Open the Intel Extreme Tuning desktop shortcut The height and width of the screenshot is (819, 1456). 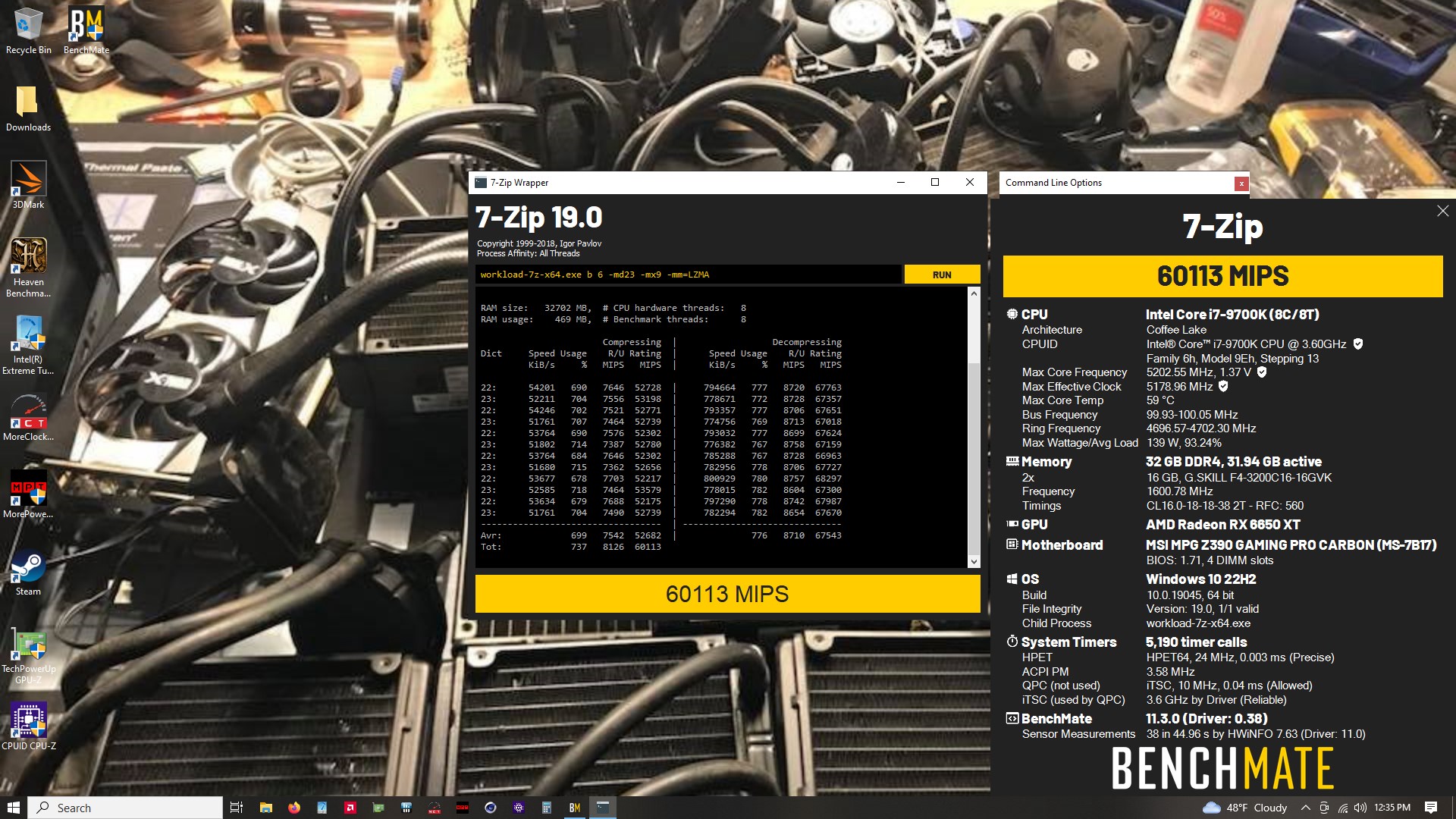(x=28, y=345)
